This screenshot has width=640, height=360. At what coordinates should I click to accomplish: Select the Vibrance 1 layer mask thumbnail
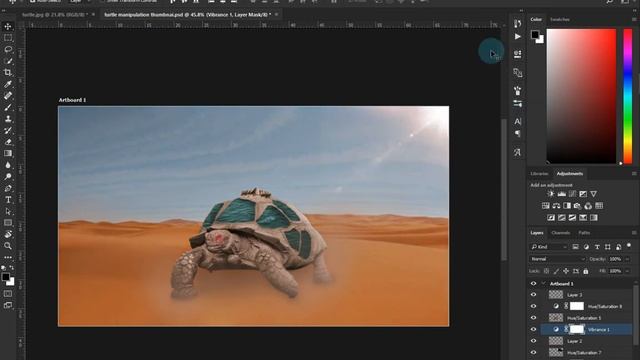[x=577, y=329]
